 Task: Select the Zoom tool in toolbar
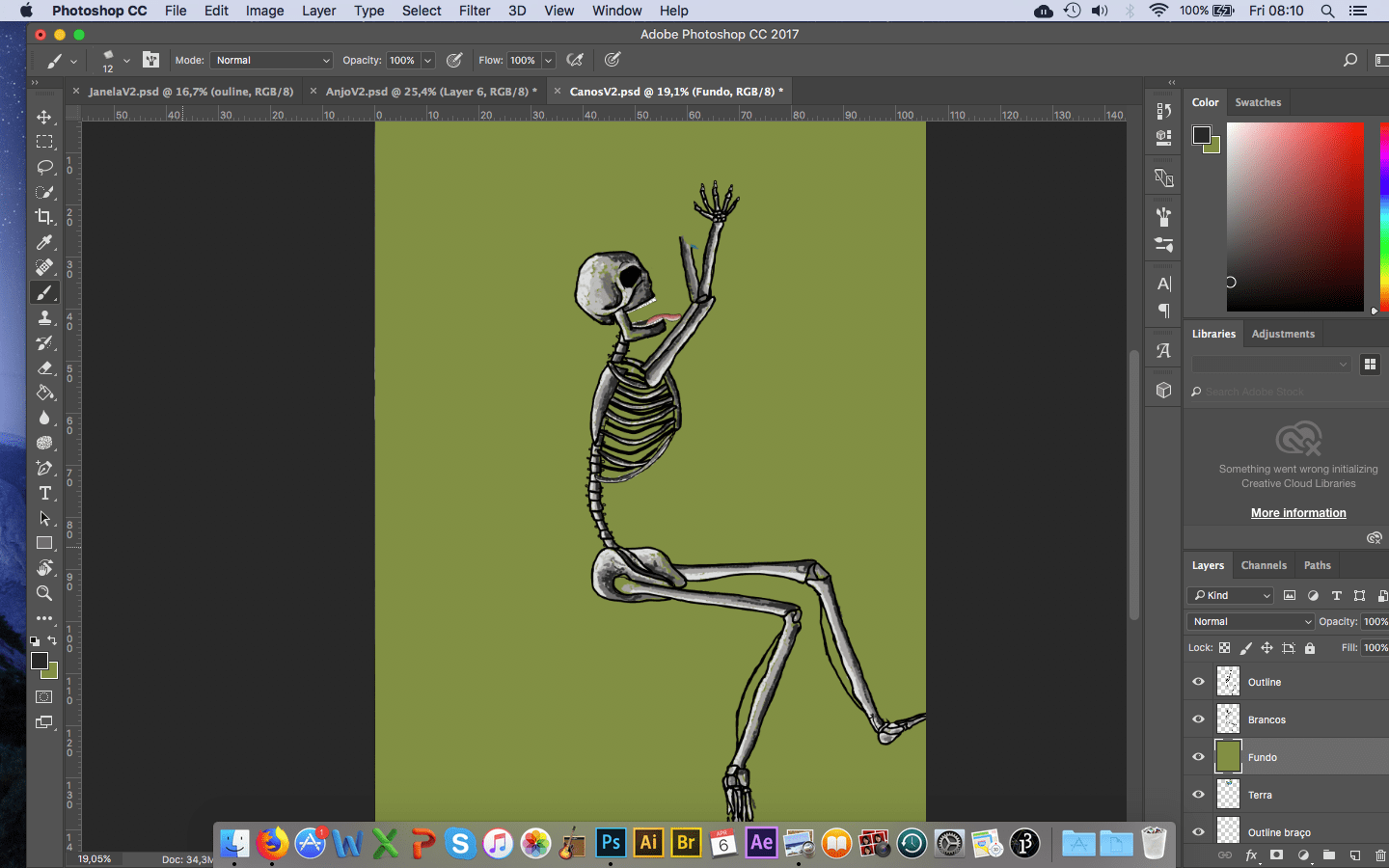(x=44, y=593)
